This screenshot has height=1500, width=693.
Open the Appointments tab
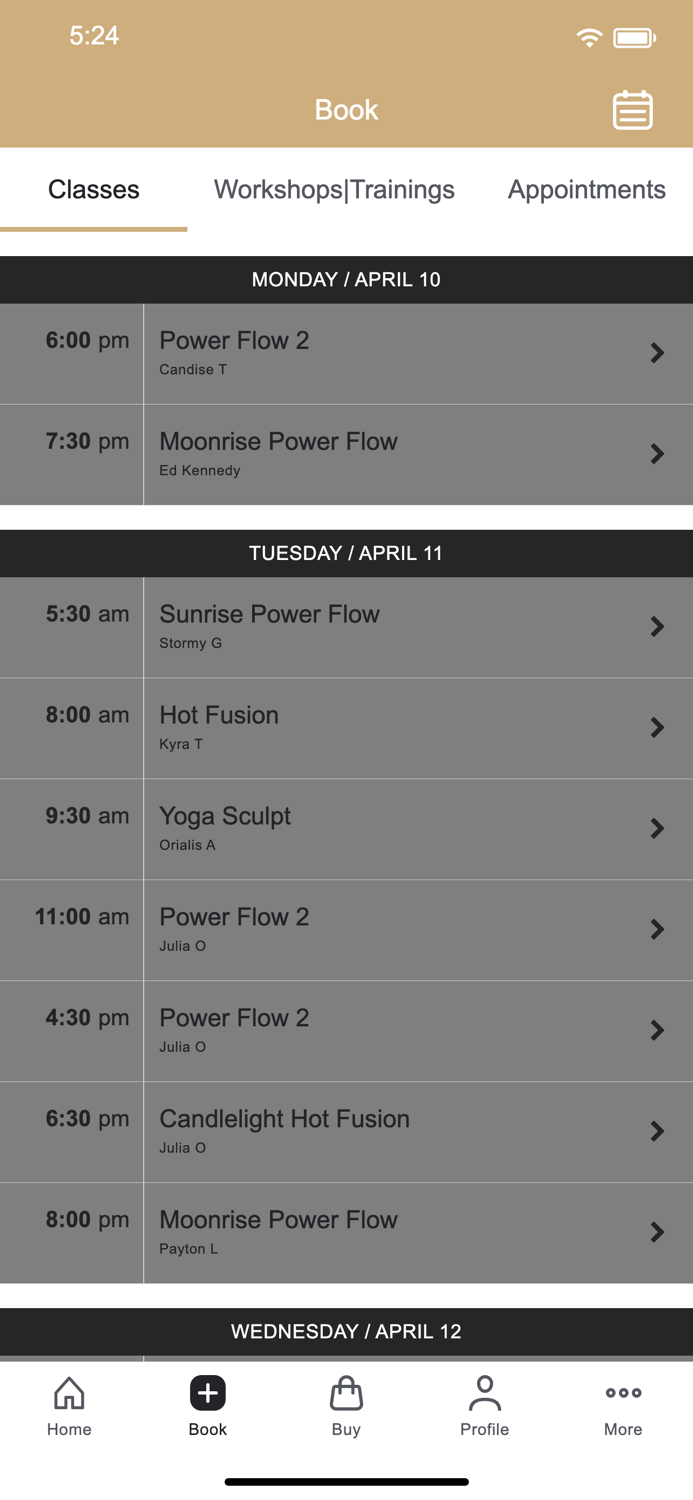pyautogui.click(x=586, y=190)
